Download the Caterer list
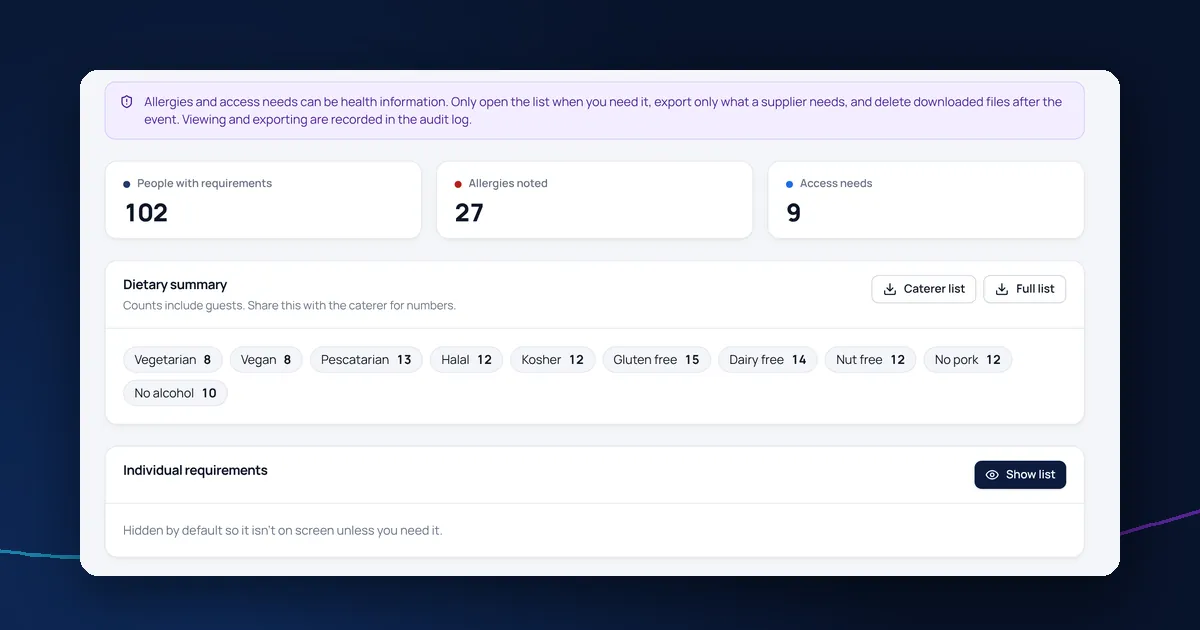Image resolution: width=1200 pixels, height=630 pixels. tap(924, 289)
